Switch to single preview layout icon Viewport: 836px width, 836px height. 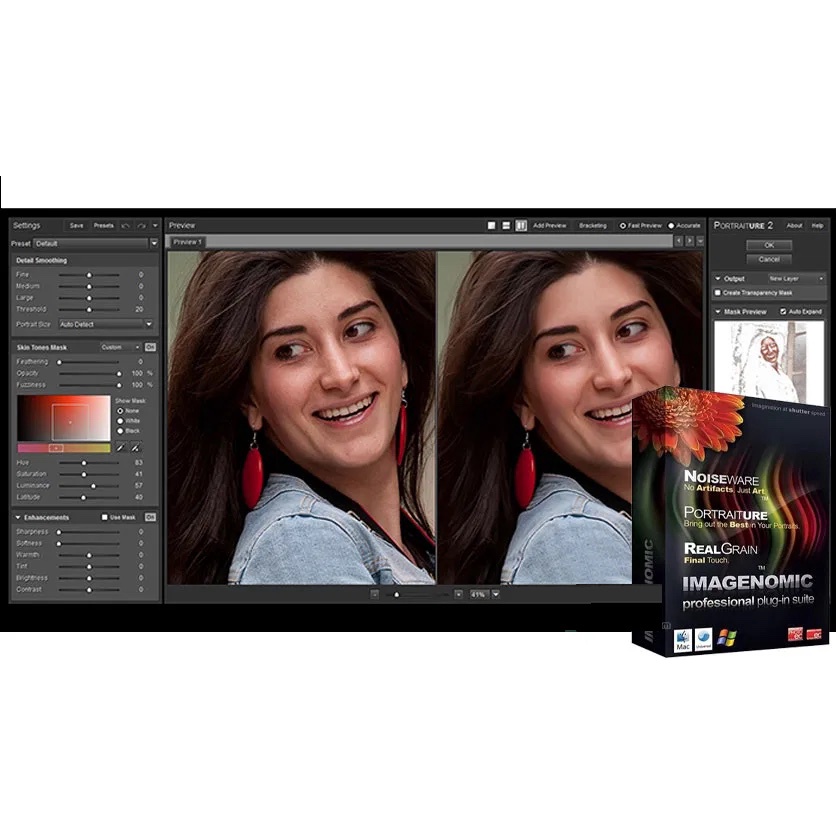pos(492,226)
